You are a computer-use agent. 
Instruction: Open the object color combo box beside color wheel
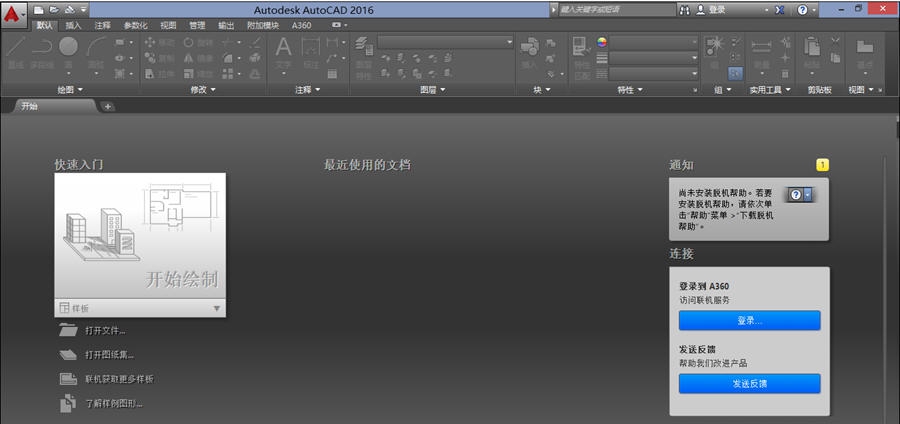(x=654, y=42)
